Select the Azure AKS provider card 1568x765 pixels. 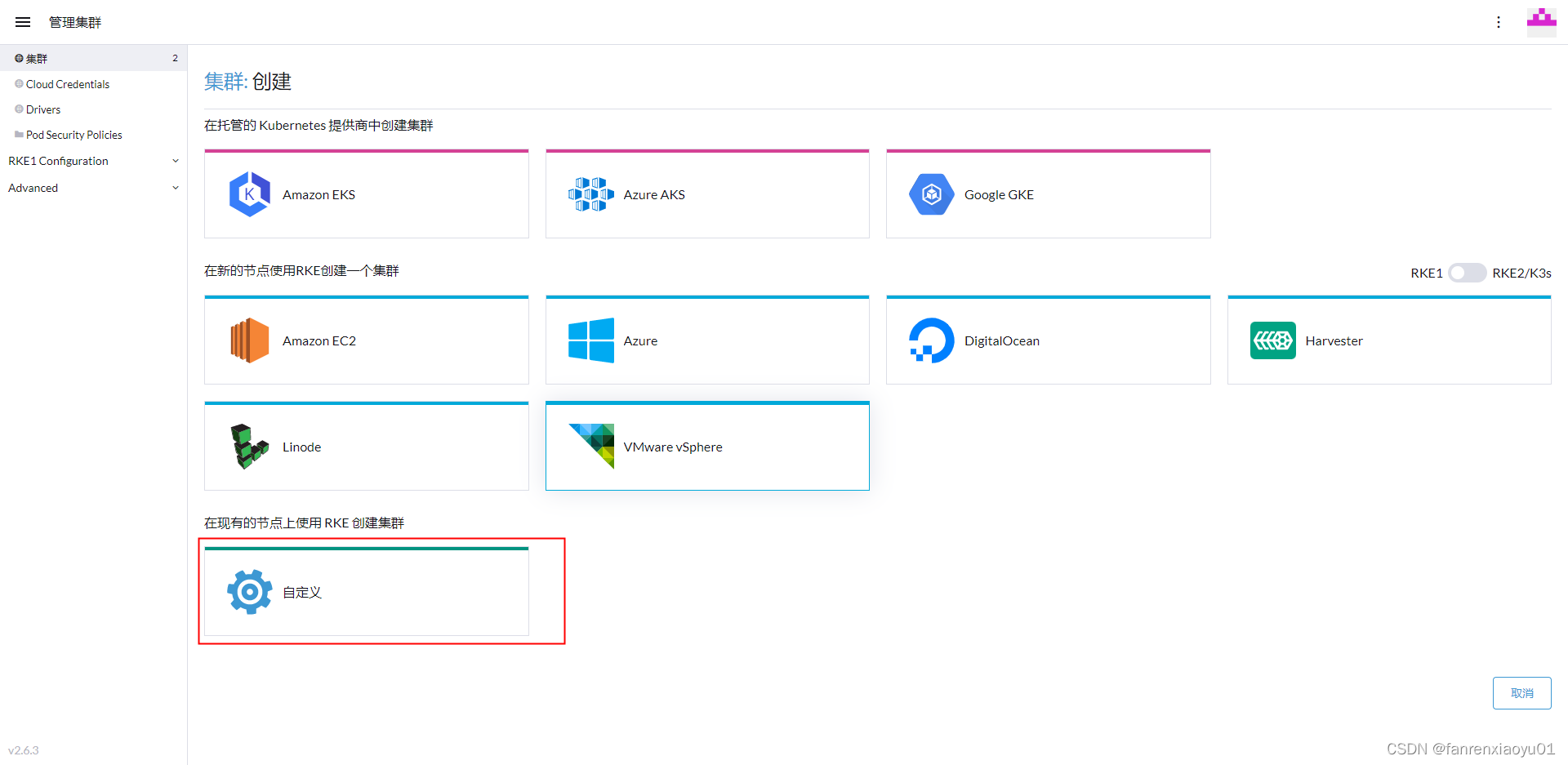coord(707,194)
